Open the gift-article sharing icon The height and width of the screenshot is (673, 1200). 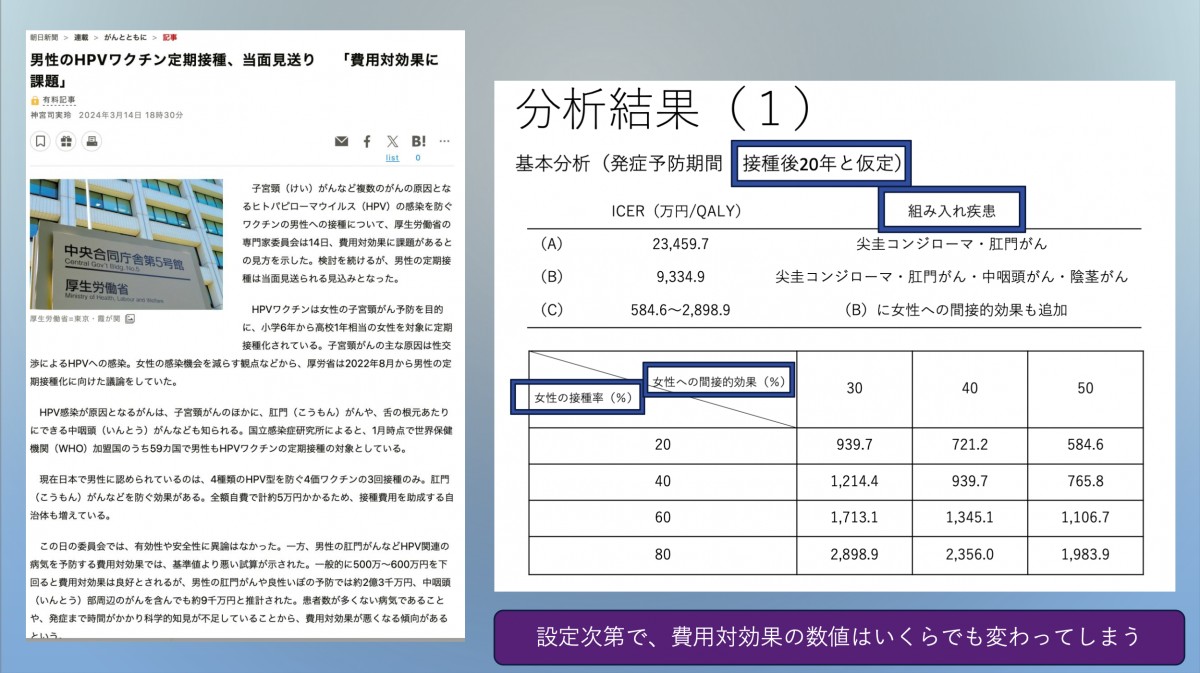point(66,141)
